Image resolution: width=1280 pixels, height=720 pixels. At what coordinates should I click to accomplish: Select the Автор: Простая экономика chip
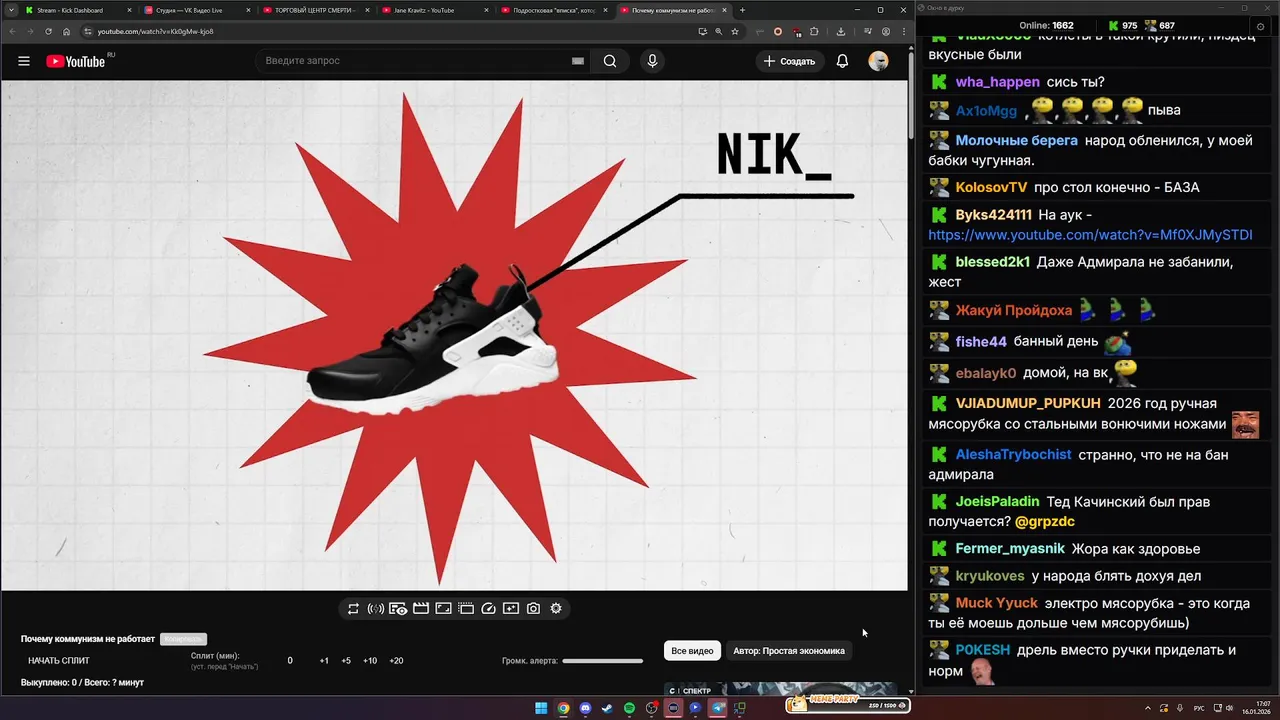point(789,651)
